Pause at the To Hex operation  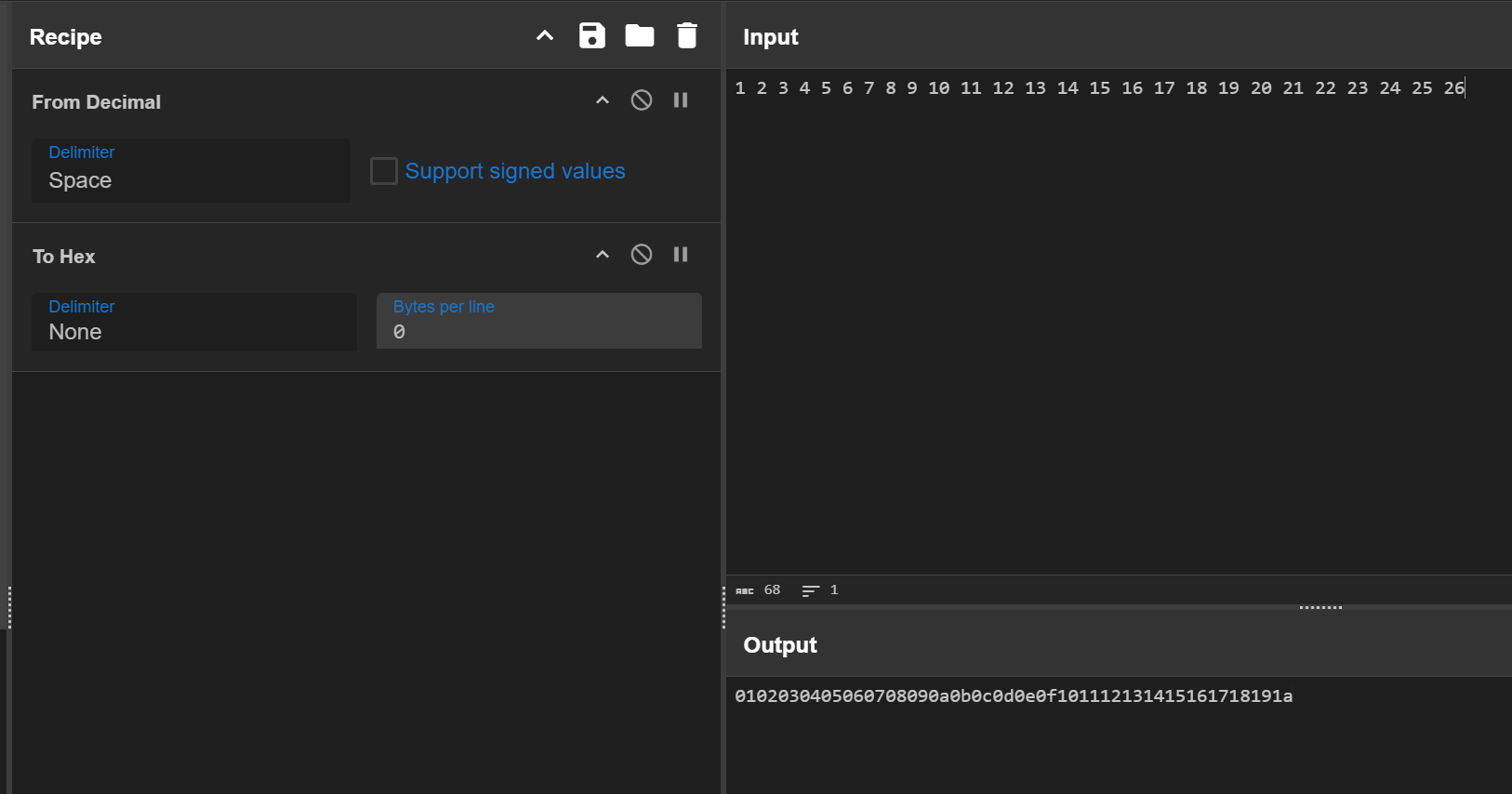click(x=681, y=255)
